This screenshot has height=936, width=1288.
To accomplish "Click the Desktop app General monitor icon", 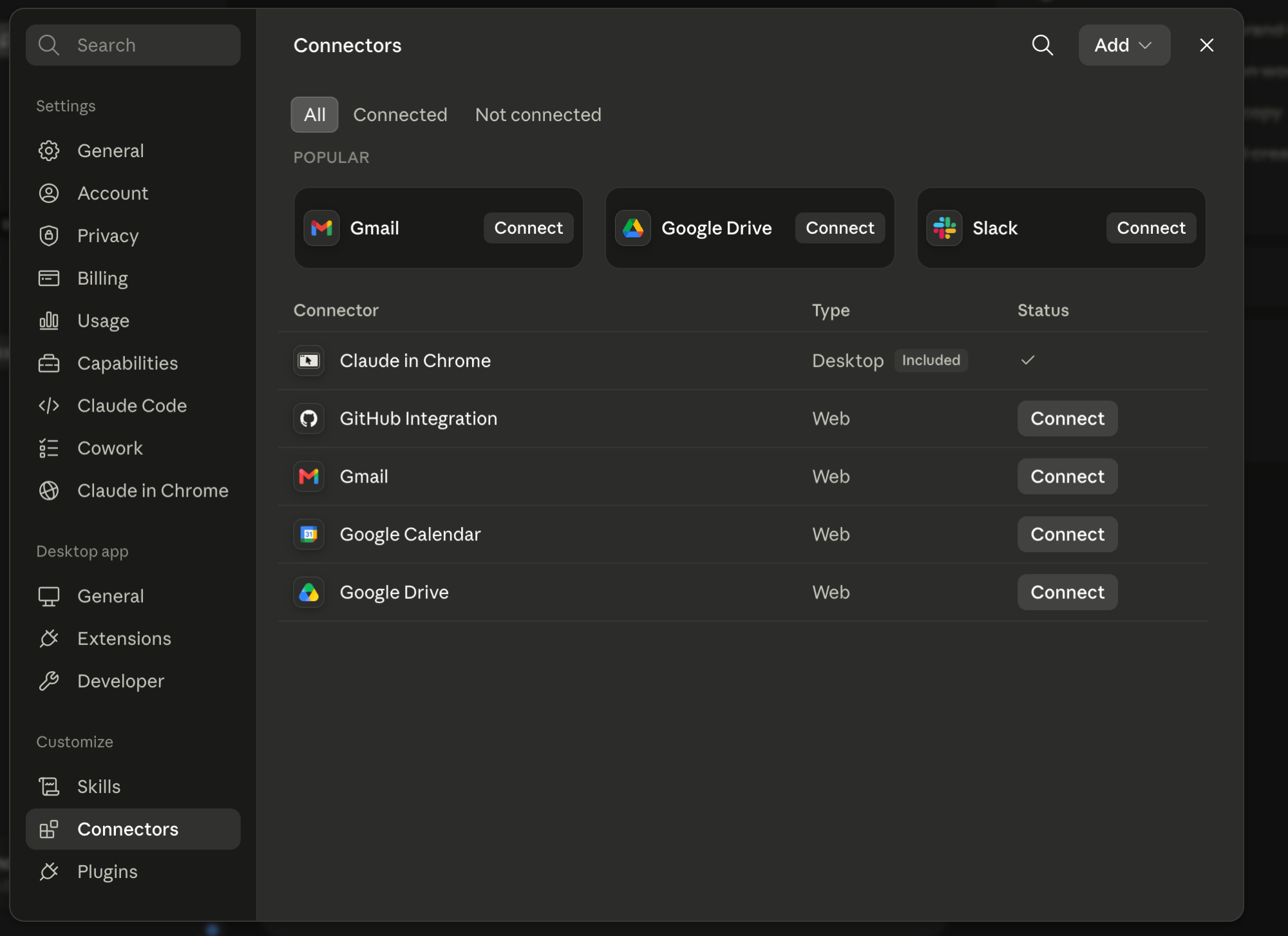I will (x=49, y=597).
